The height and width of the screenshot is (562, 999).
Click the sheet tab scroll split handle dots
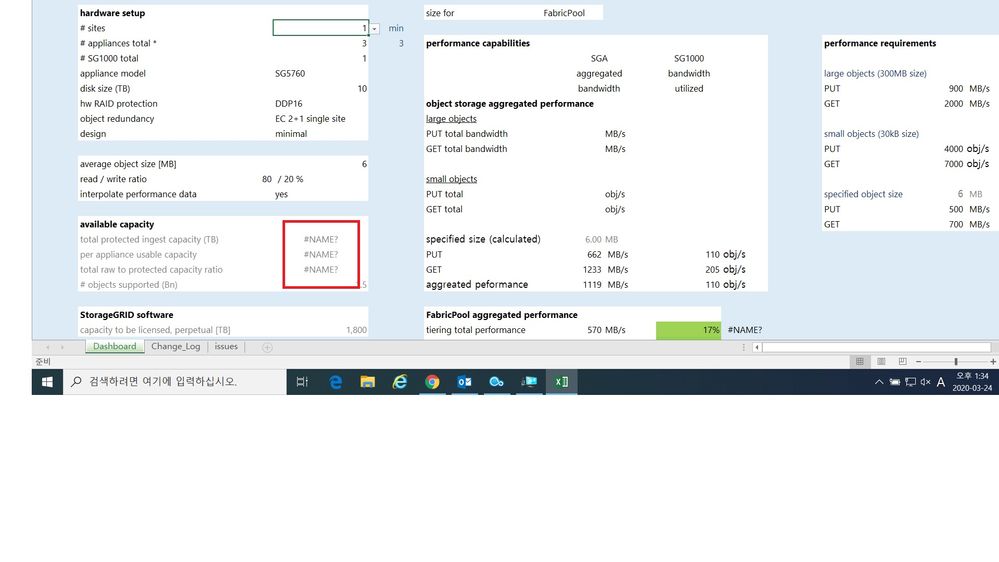[x=744, y=347]
